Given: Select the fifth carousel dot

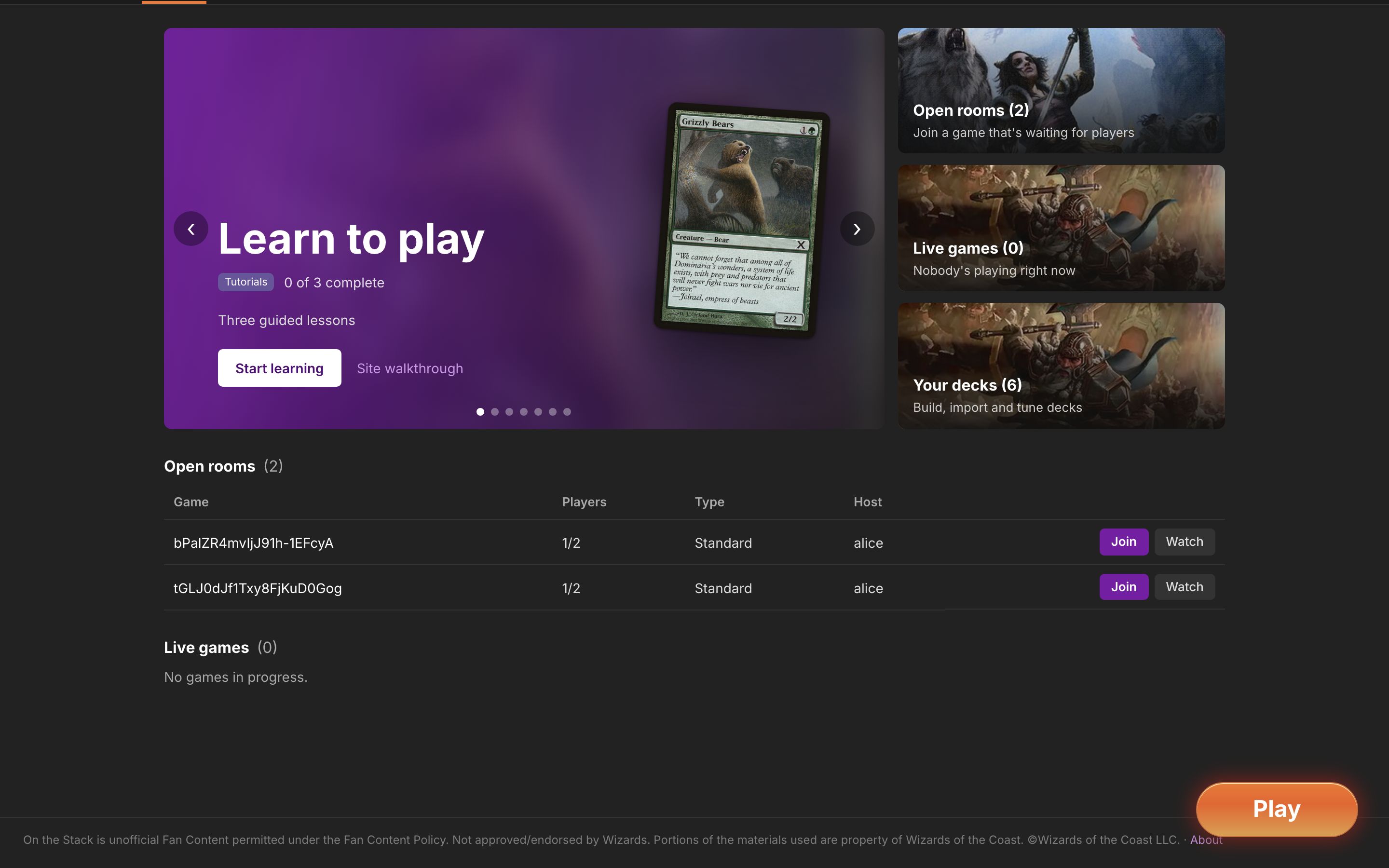Looking at the screenshot, I should 538,412.
